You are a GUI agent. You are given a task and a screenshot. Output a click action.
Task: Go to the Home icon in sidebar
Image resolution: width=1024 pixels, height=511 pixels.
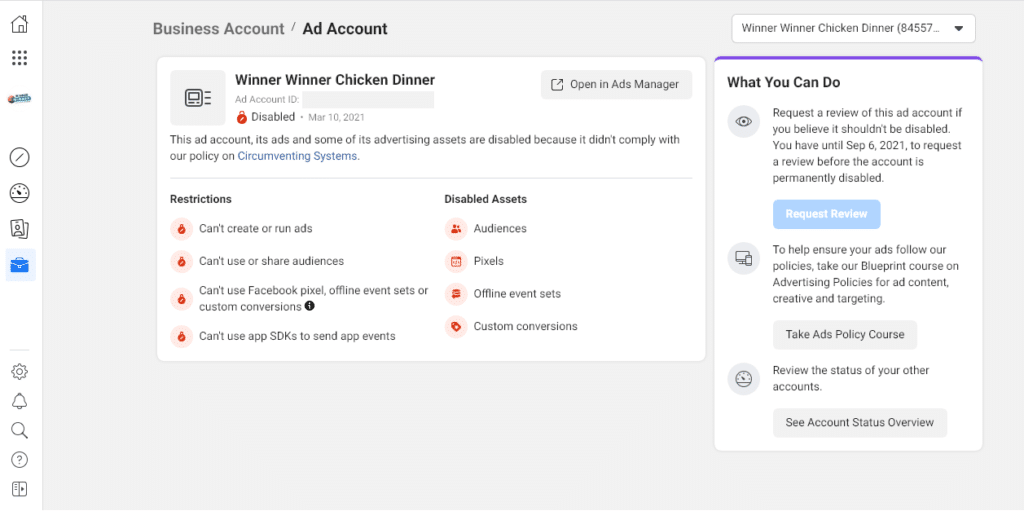(20, 25)
